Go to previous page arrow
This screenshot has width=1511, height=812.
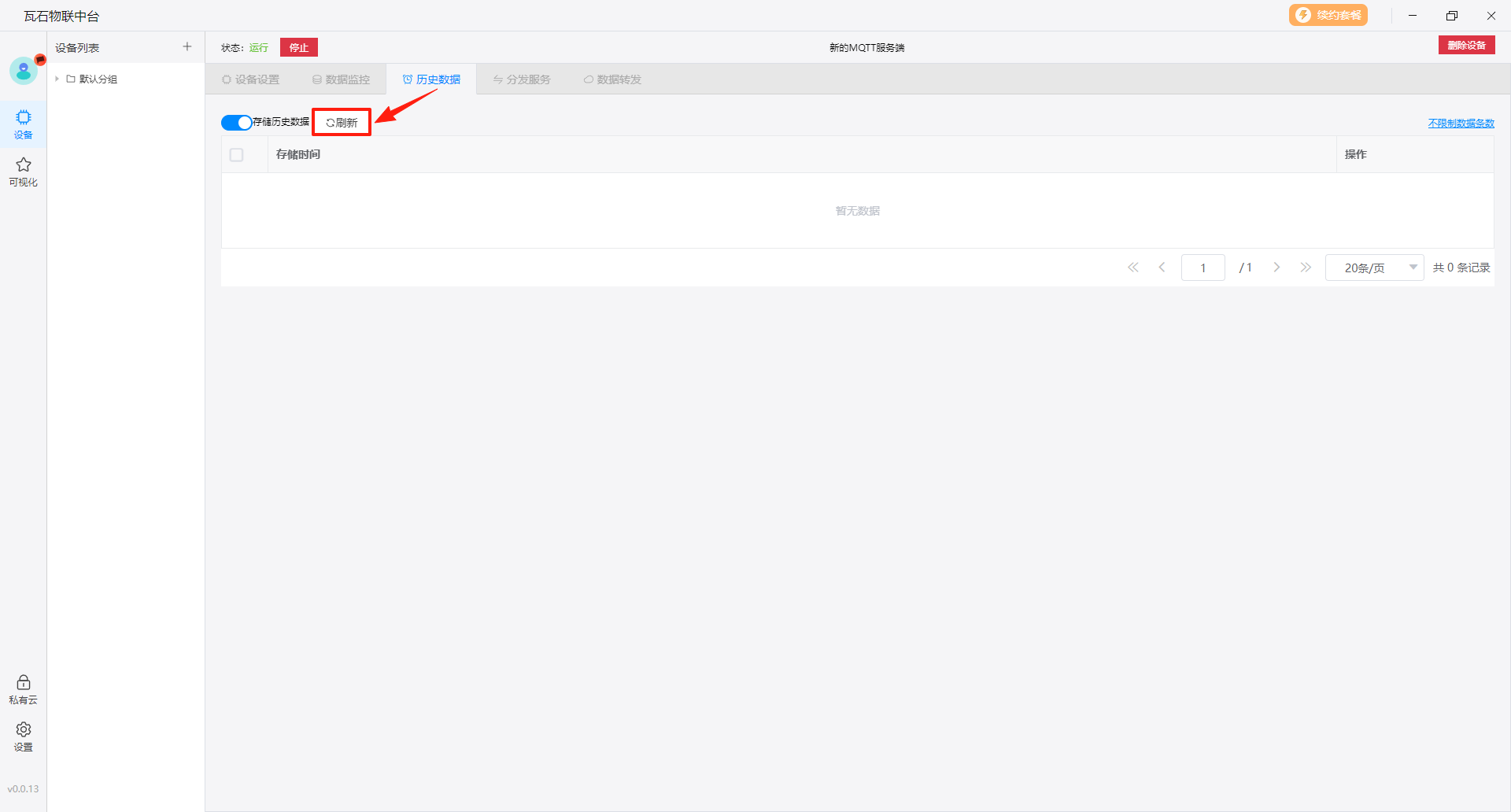(1162, 268)
